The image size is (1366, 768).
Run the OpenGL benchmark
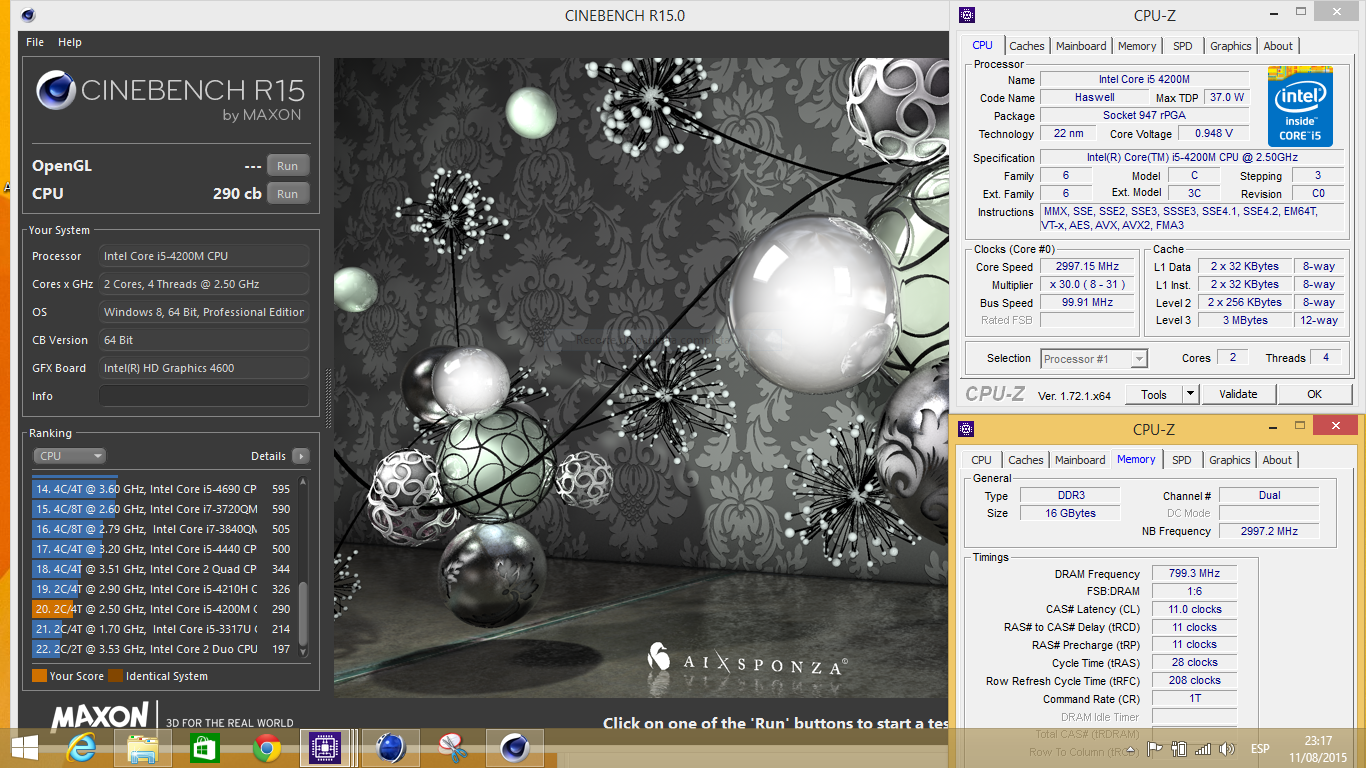[x=288, y=166]
